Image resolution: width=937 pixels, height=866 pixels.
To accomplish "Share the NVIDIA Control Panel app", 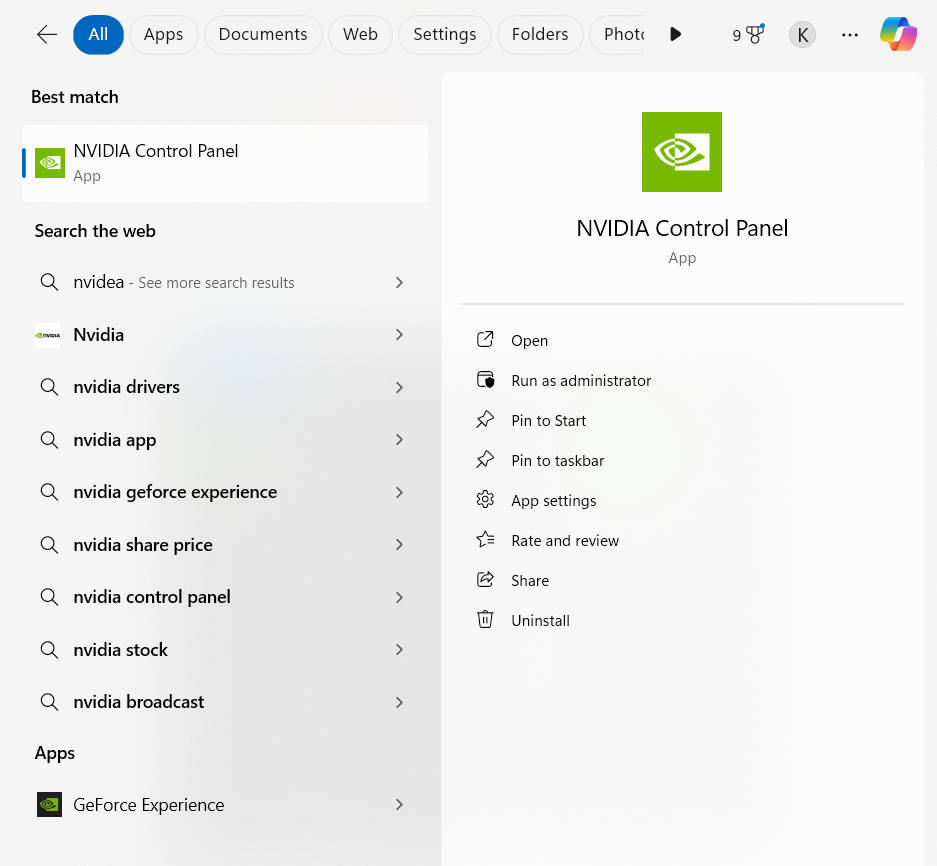I will point(530,580).
